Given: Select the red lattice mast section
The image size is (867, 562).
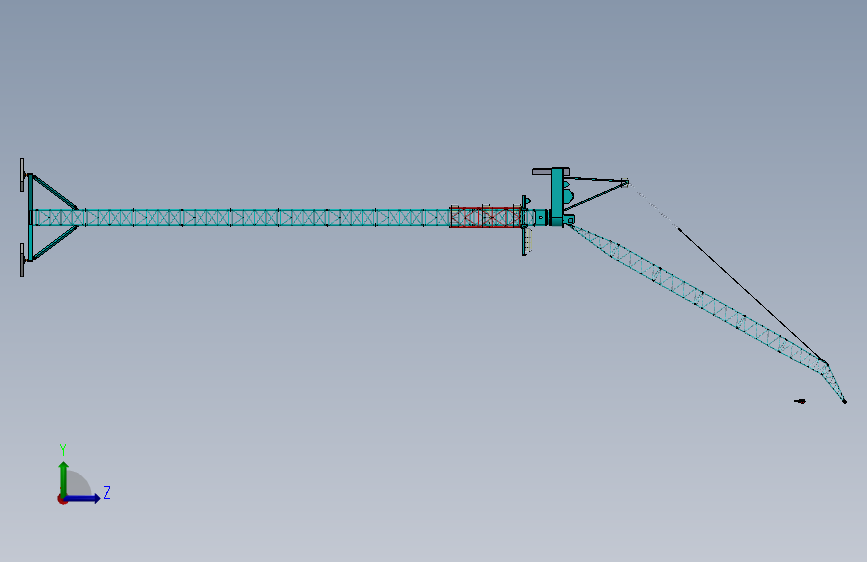Looking at the screenshot, I should point(486,217).
